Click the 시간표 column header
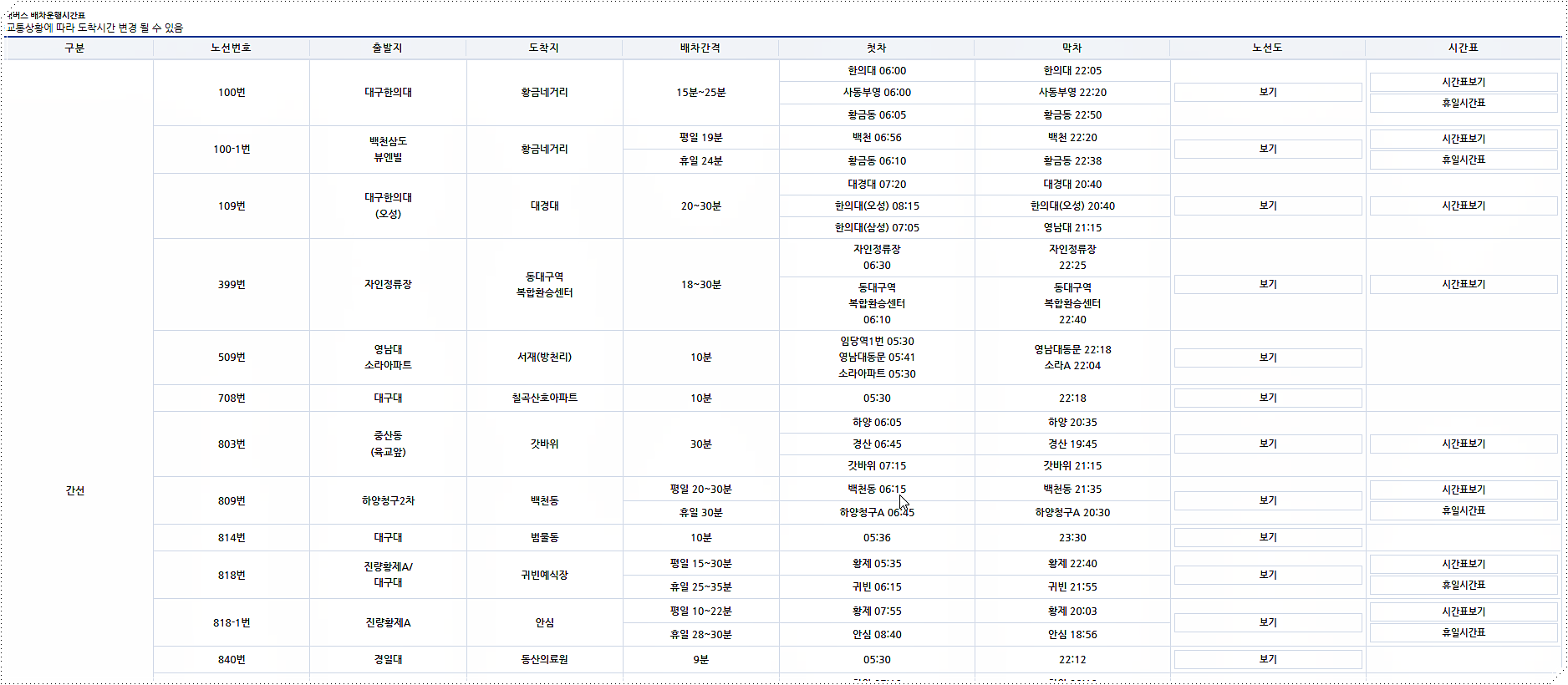Screen dimensions: 1568x685 click(1464, 48)
